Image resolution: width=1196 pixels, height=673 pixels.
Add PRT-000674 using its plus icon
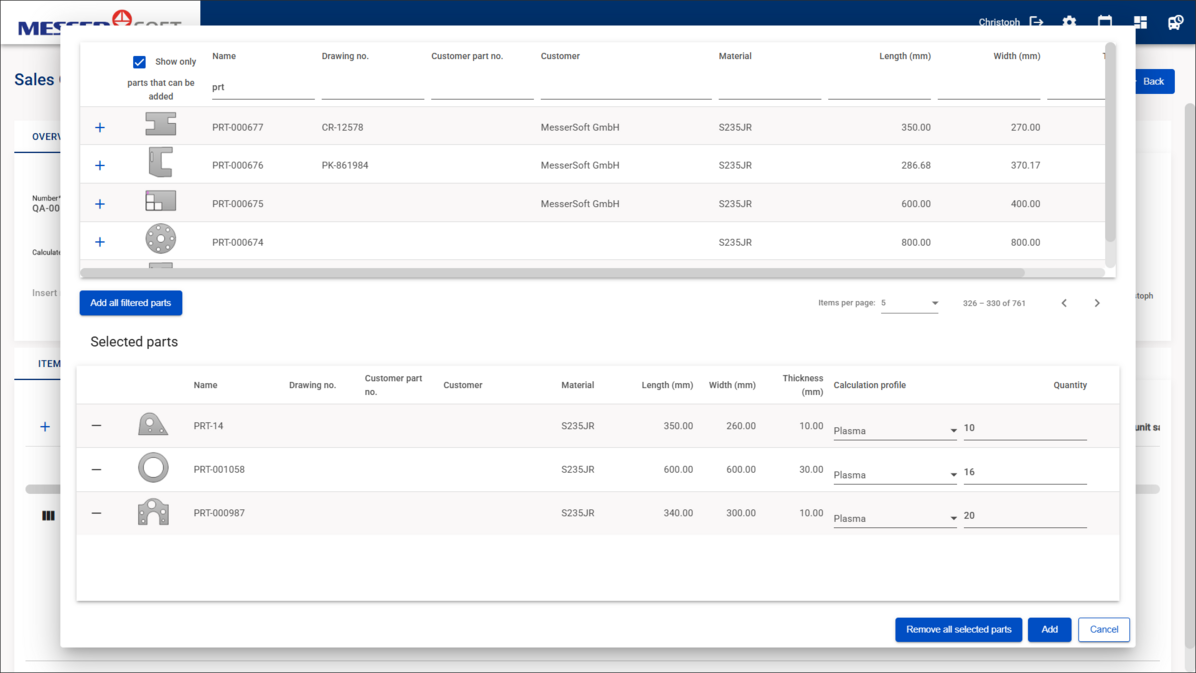(100, 242)
